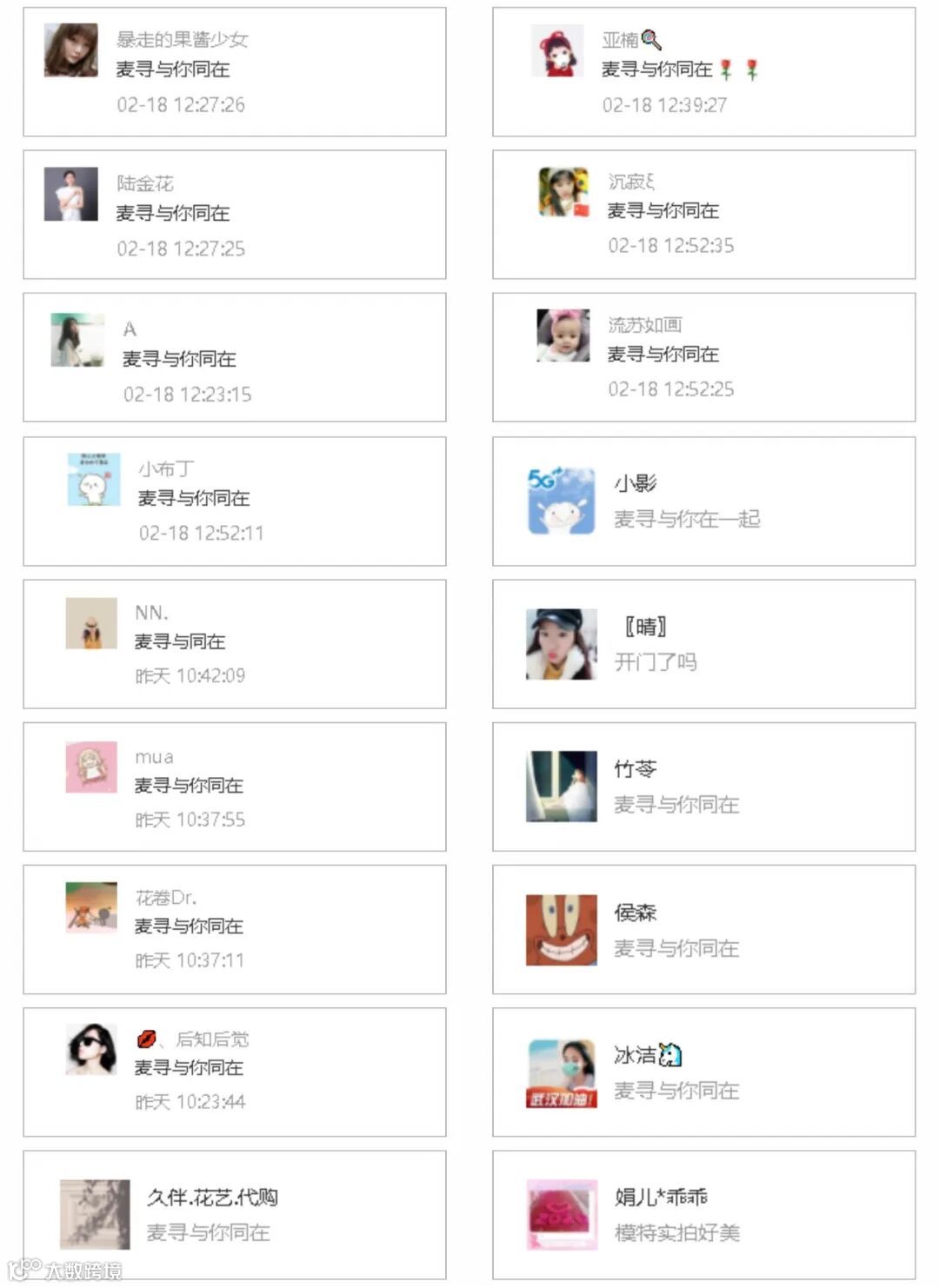Click the 沉寂 user avatar with flag
939x1288 pixels.
pyautogui.click(x=563, y=192)
